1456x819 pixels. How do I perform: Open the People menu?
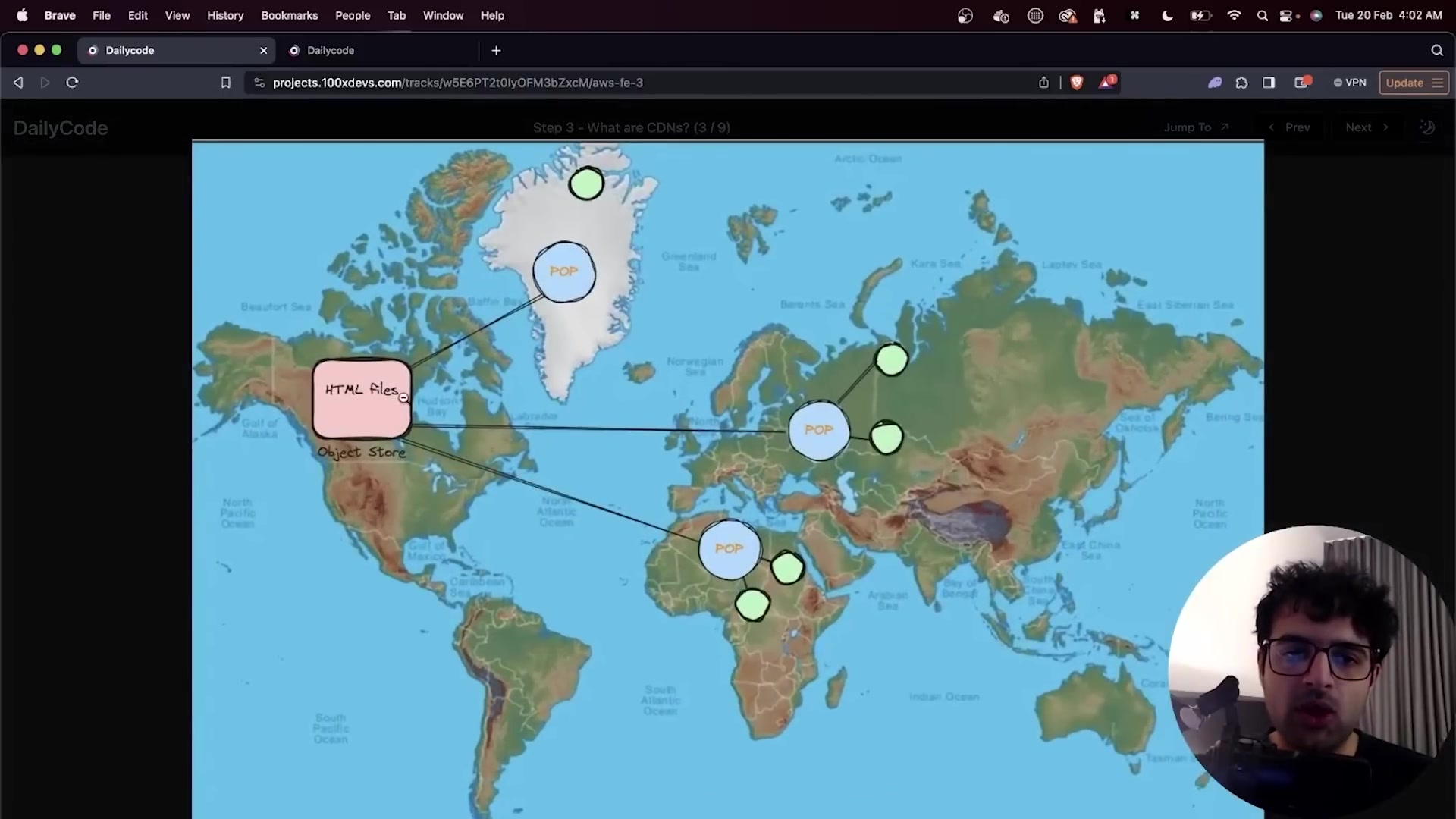(353, 15)
